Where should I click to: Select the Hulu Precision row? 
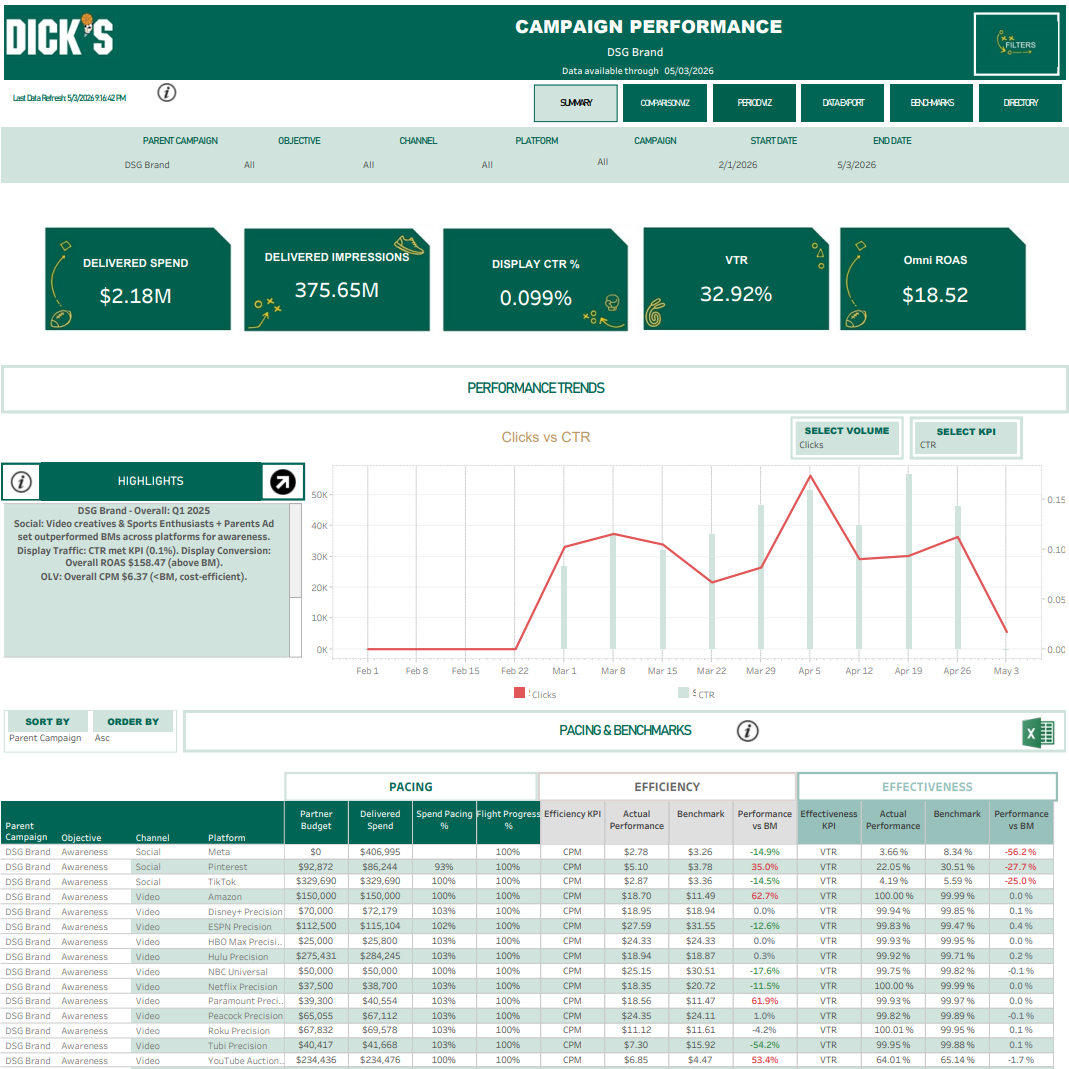pos(527,957)
